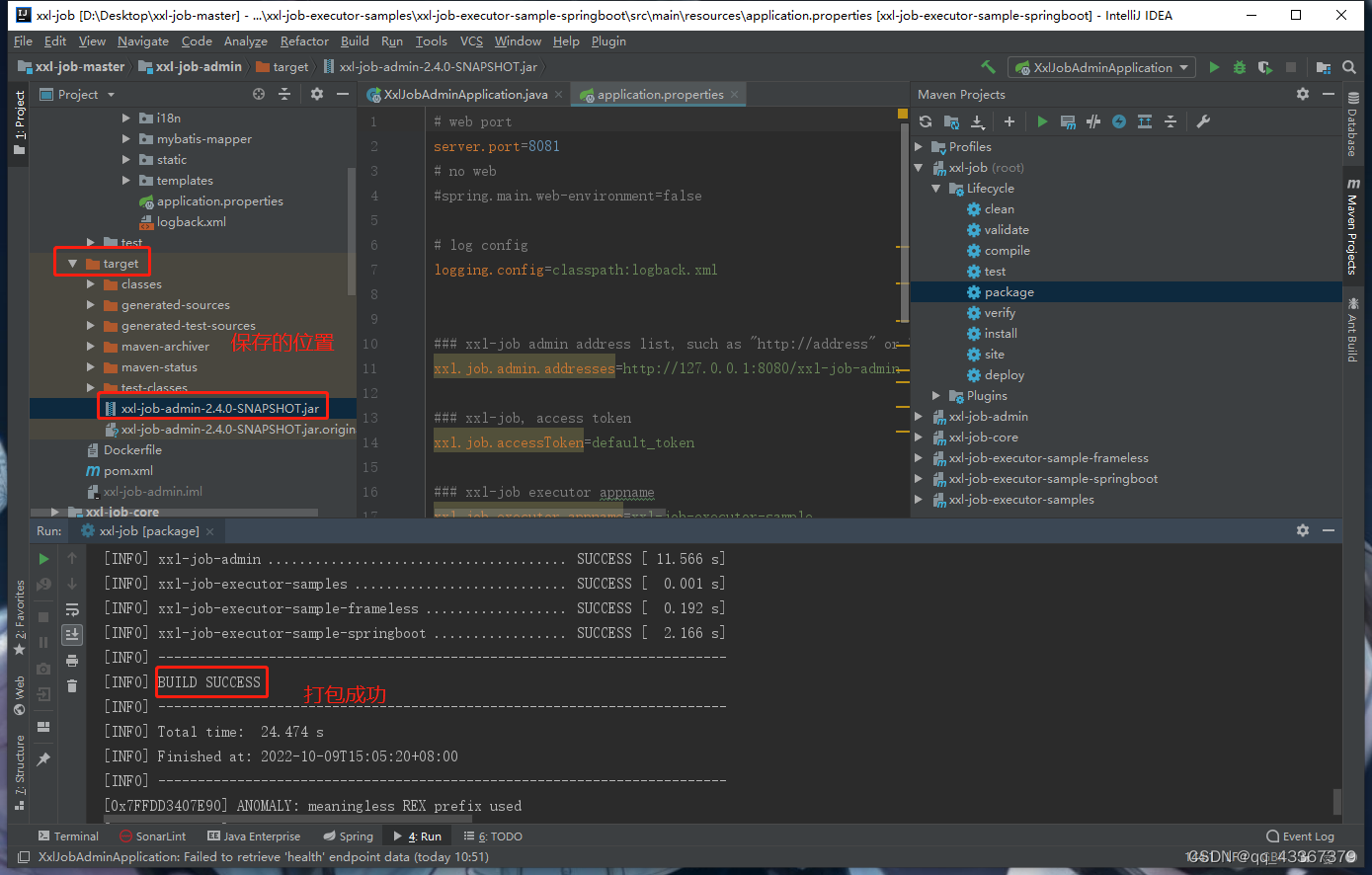
Task: Toggle scroll to end in Run console
Action: click(x=72, y=634)
